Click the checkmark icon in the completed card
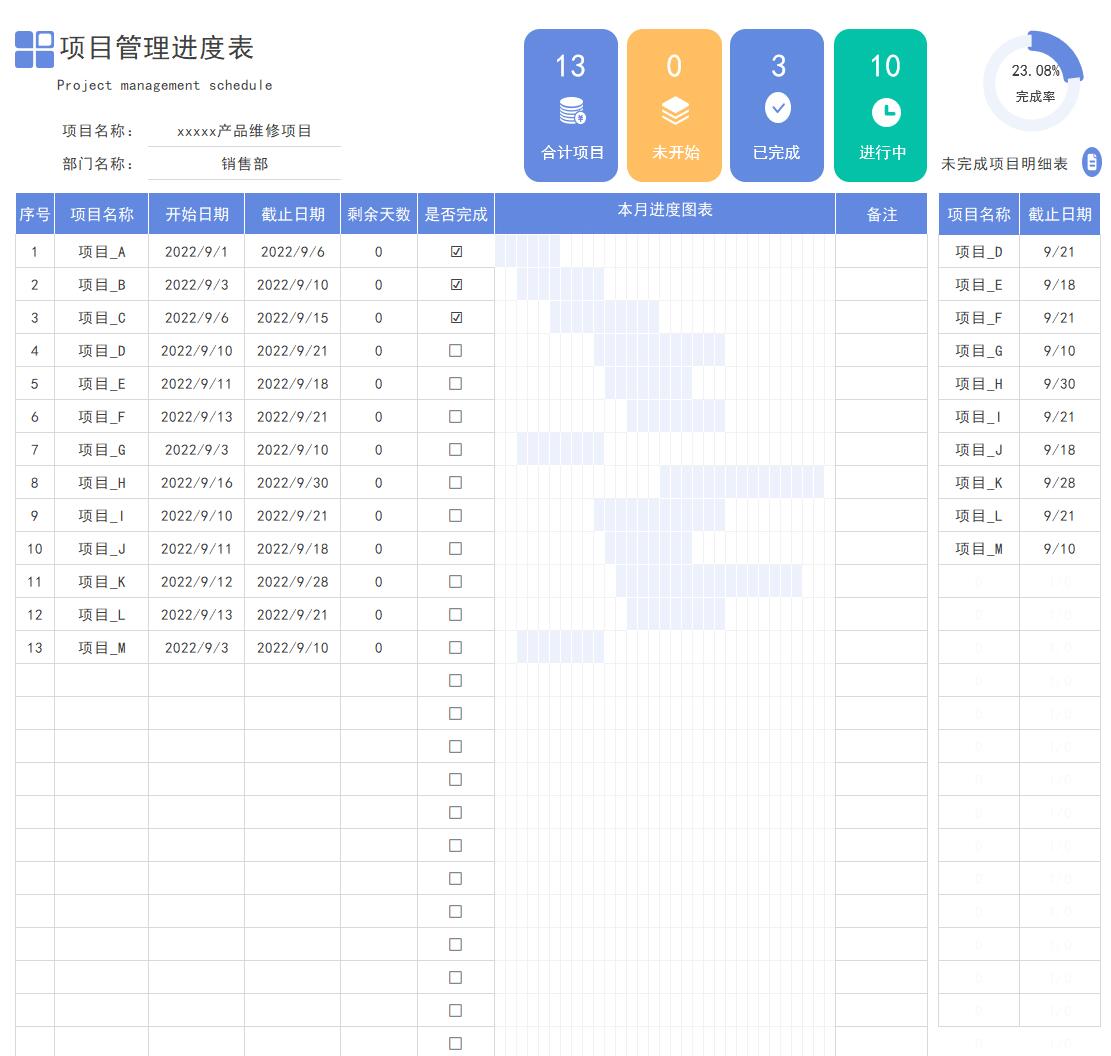This screenshot has width=1111, height=1056. click(777, 107)
